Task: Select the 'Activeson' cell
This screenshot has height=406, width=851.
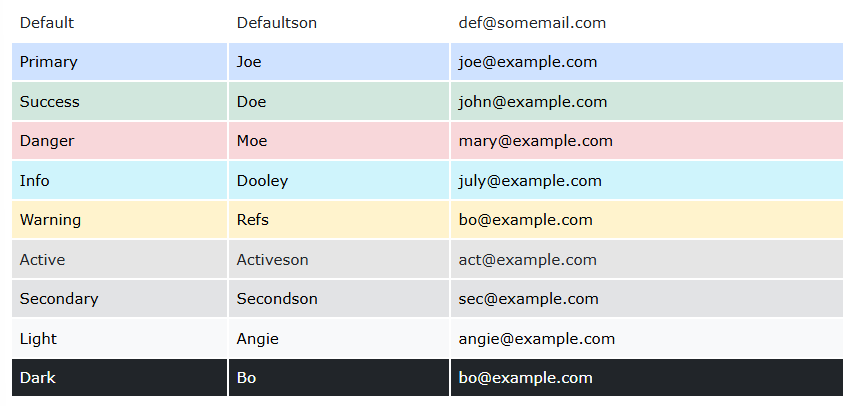Action: pyautogui.click(x=339, y=259)
